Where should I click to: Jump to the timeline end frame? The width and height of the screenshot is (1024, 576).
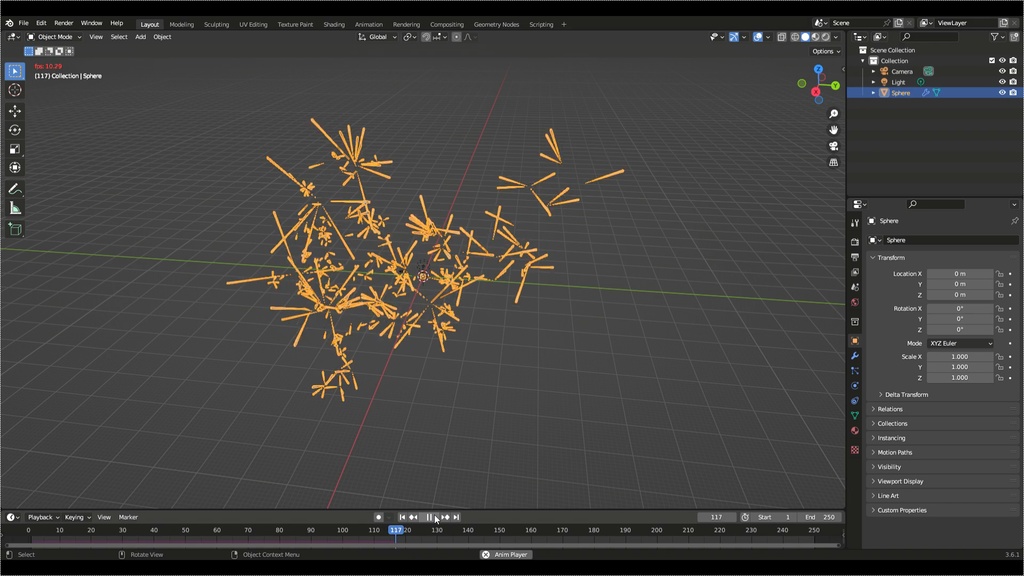456,517
